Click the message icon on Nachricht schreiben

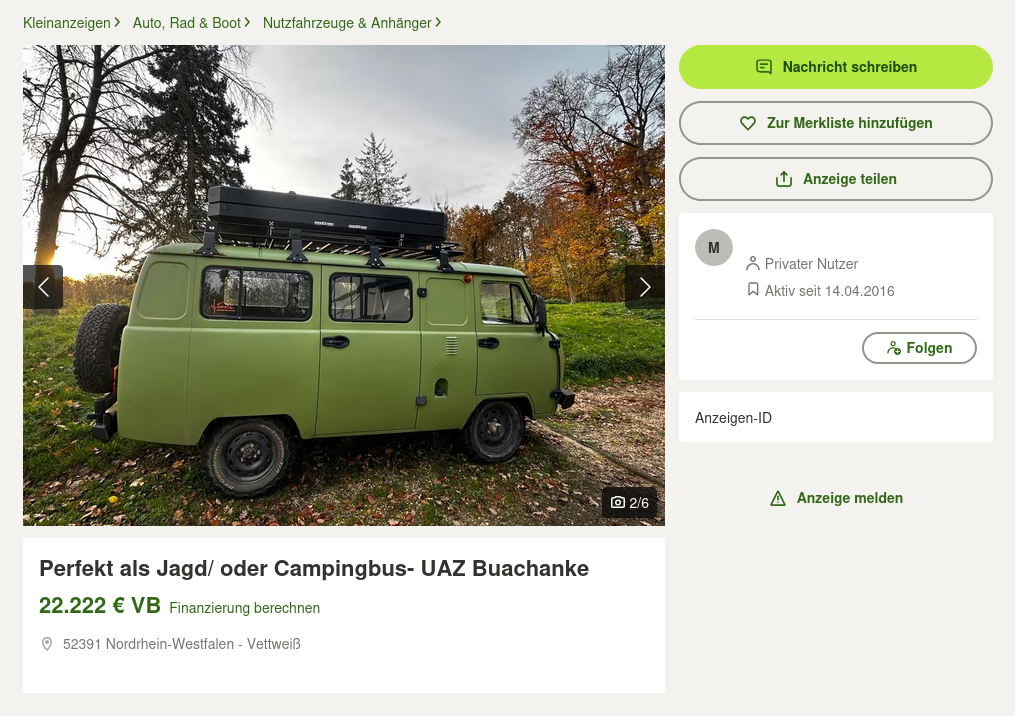click(x=764, y=67)
